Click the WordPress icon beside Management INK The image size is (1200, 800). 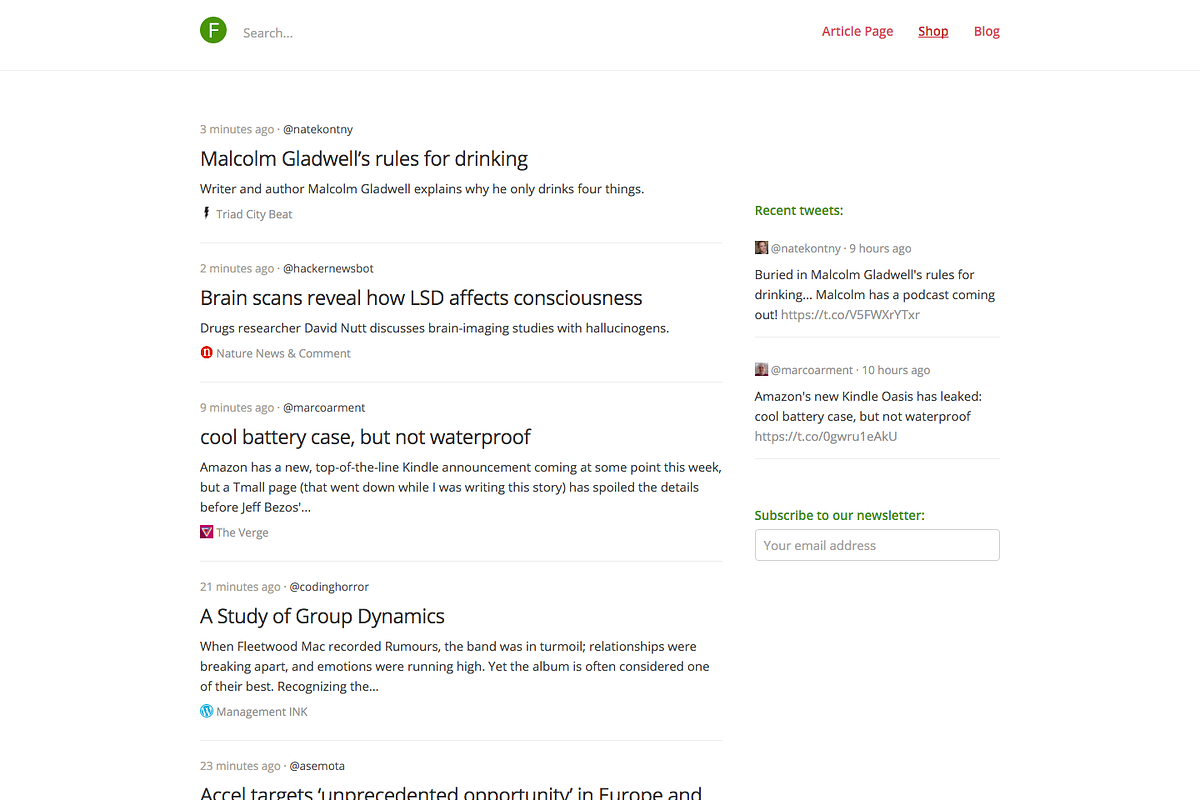click(x=206, y=711)
